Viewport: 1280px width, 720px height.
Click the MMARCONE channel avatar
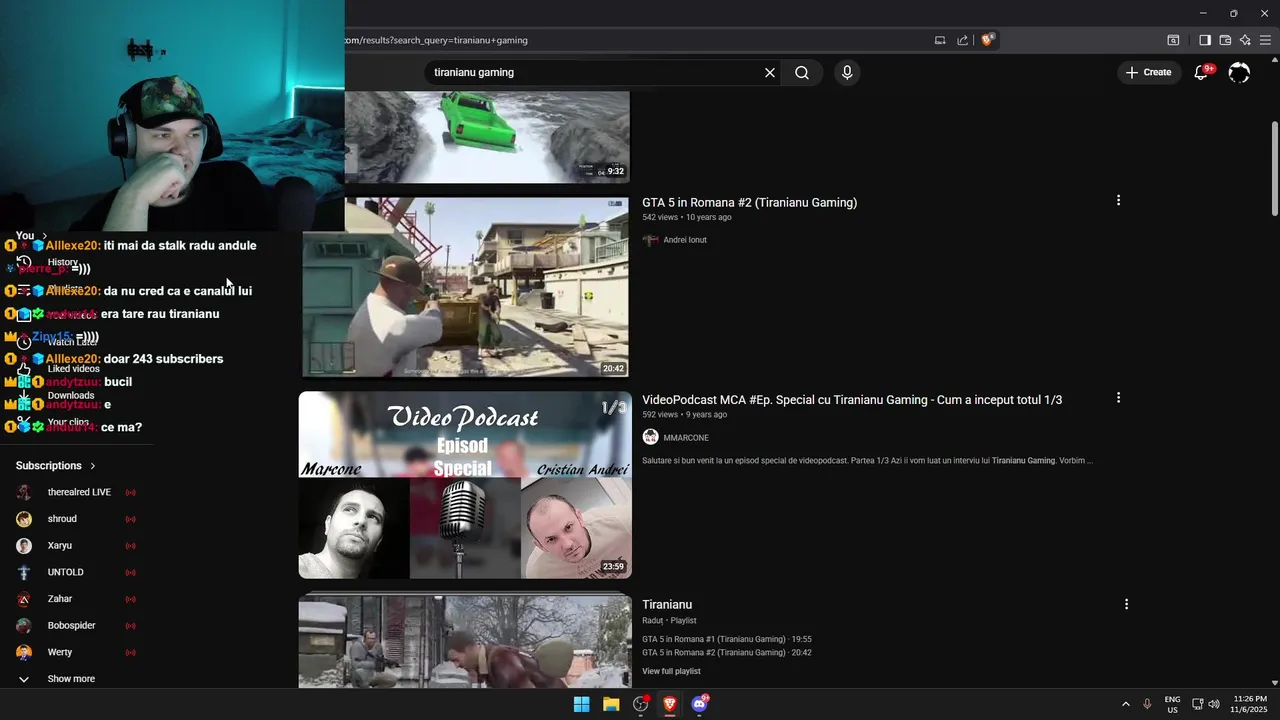point(650,437)
